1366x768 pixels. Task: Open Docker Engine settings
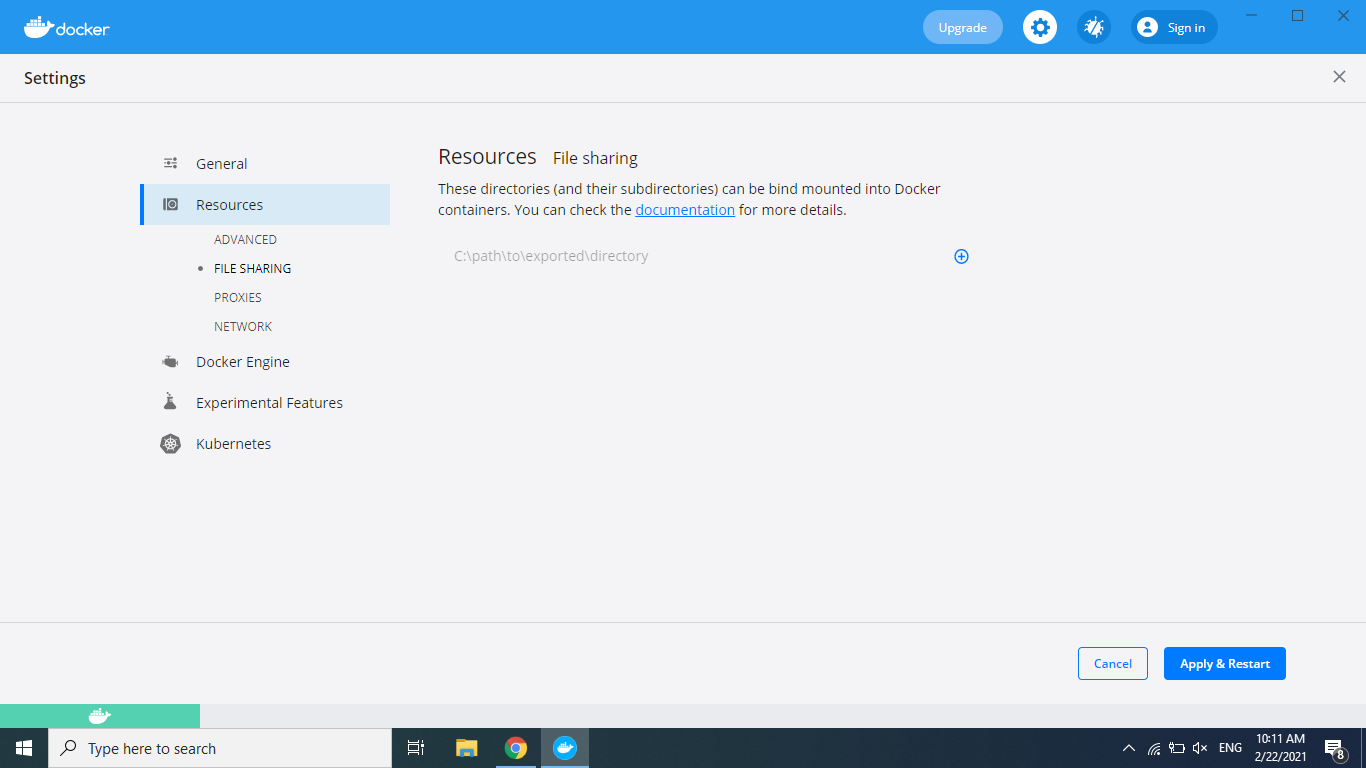pos(265,361)
